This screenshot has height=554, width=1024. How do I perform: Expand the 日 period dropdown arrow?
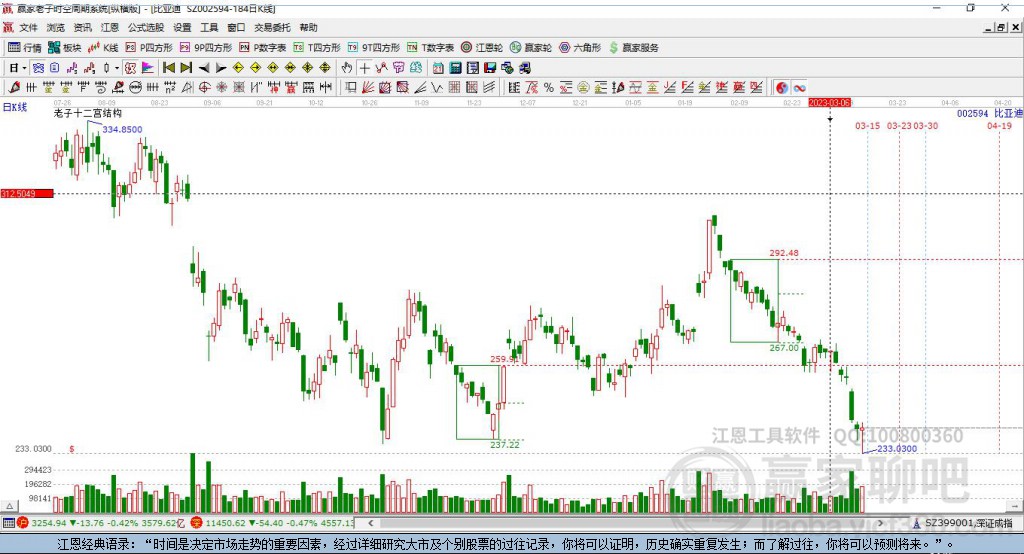pos(24,68)
